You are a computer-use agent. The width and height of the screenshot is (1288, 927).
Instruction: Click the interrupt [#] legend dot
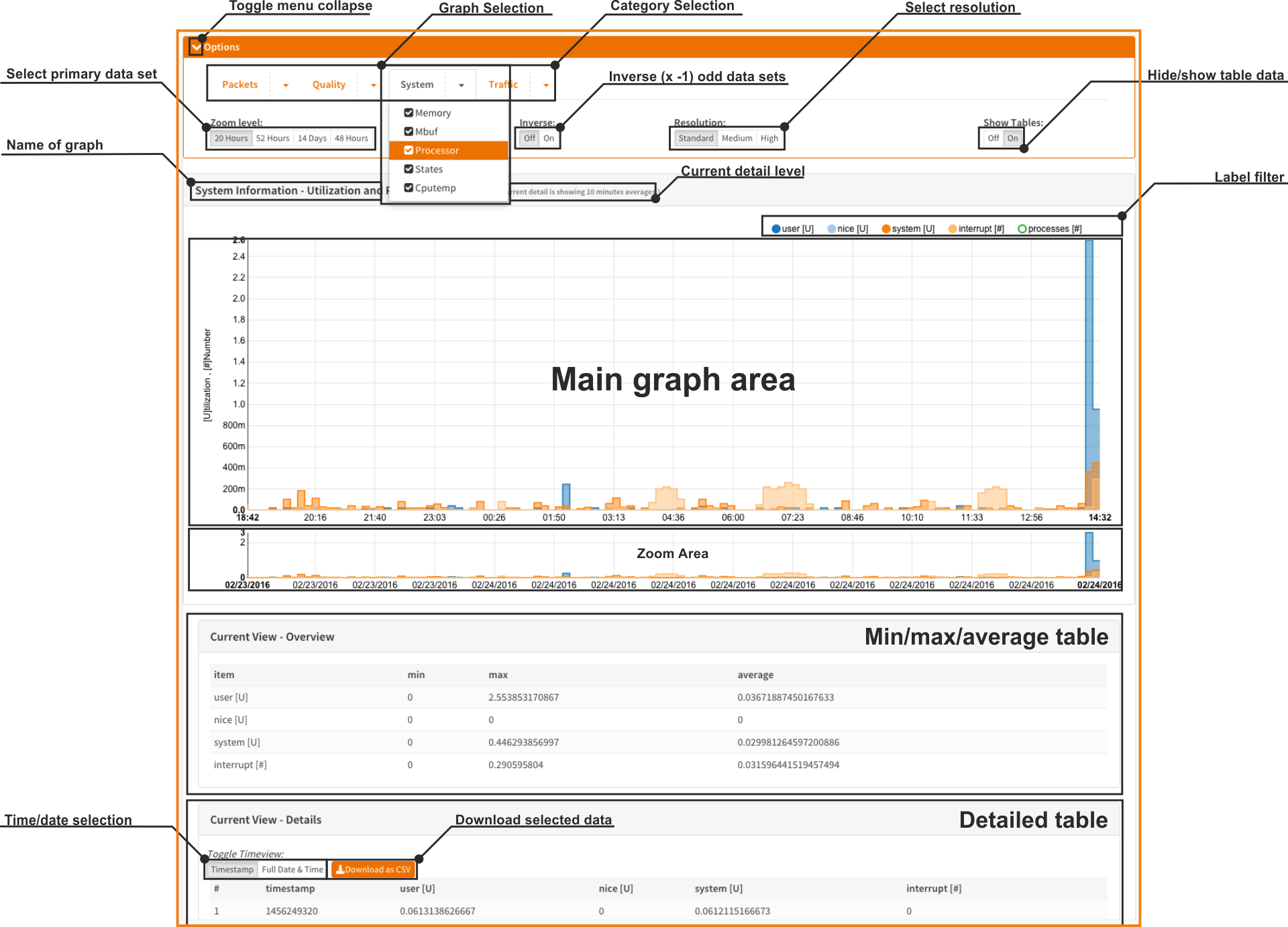[953, 229]
